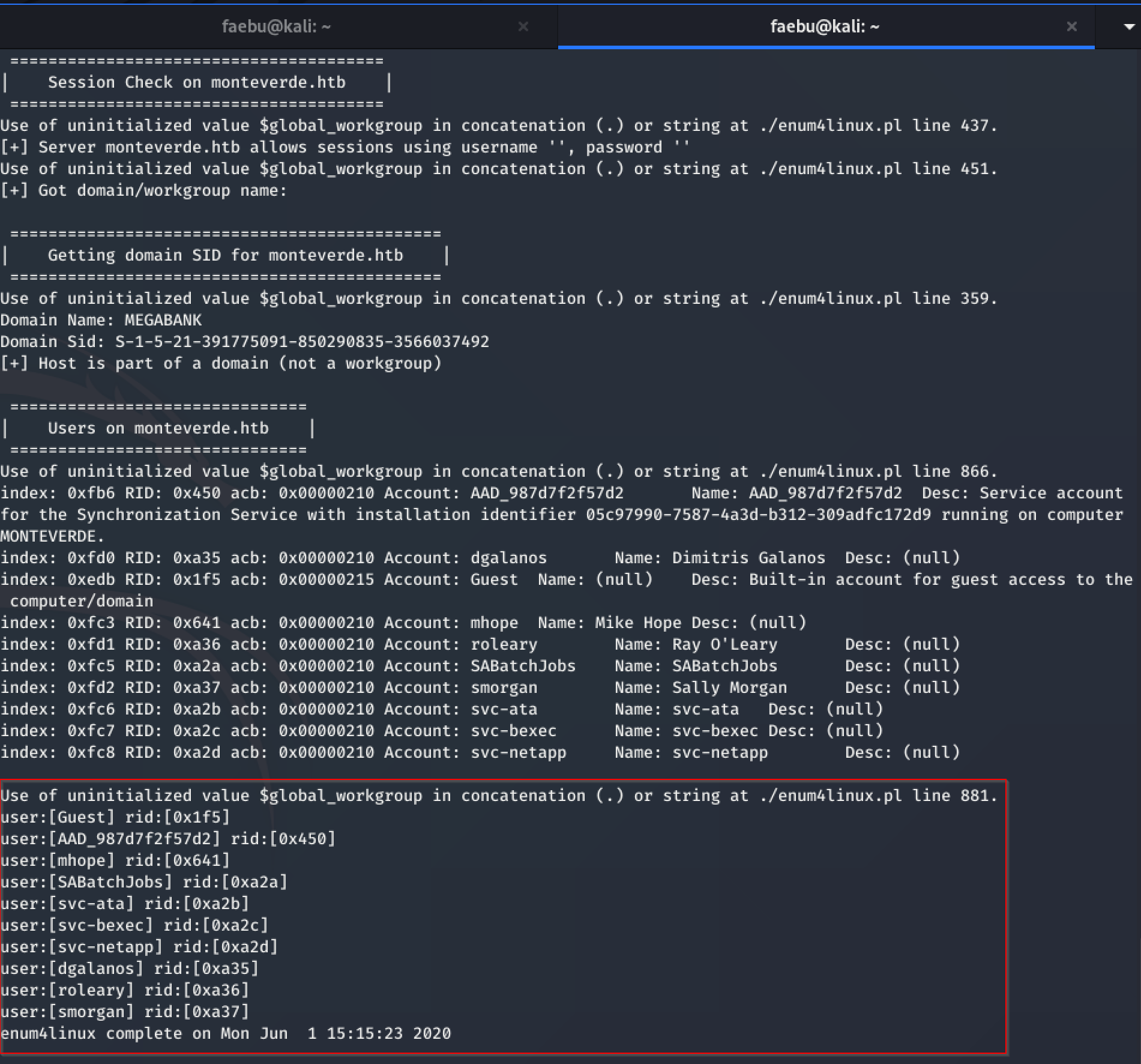Click the 'user:[svc-netapp] rid:[0xa2d]' line
Viewport: 1141px width, 1064px height.
click(x=139, y=947)
